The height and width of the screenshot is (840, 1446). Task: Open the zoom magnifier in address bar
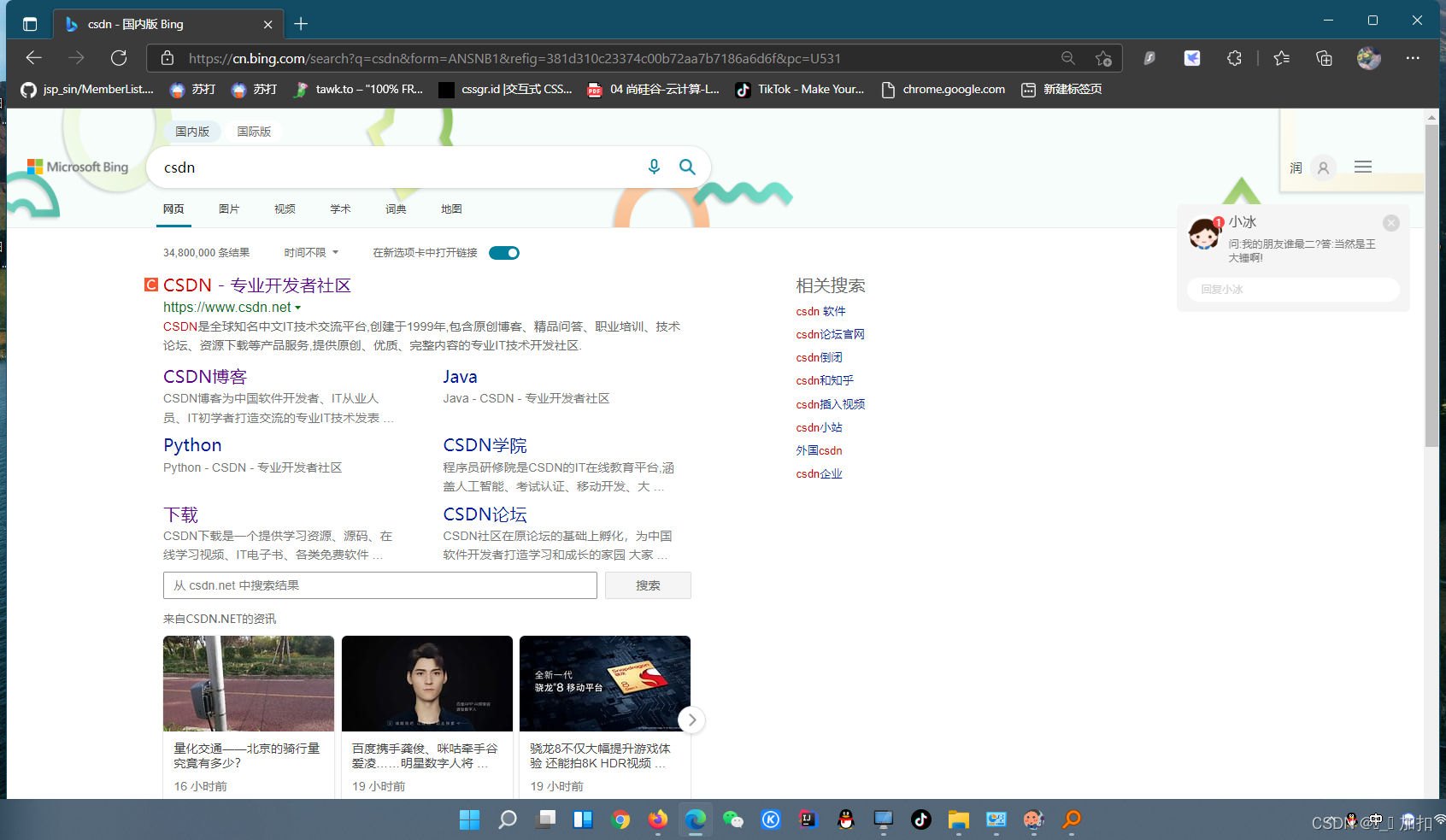1068,58
